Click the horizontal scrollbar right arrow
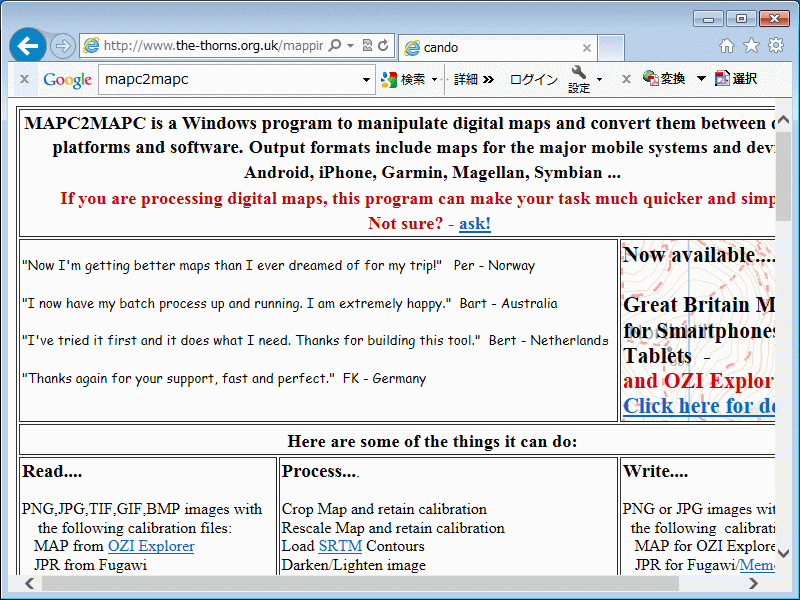800x600 pixels. (753, 583)
